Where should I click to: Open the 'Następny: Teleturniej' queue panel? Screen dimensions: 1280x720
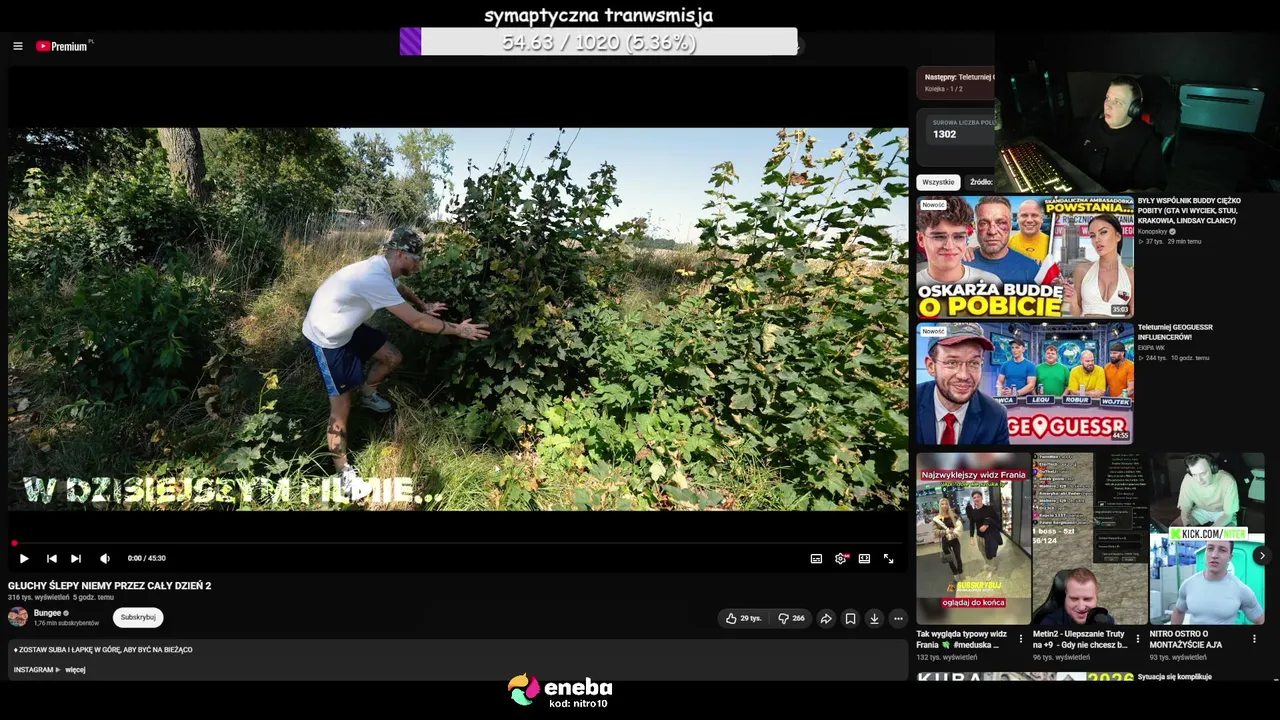[957, 82]
